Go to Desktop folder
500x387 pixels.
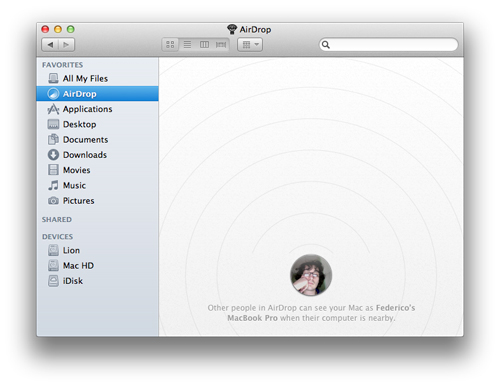pyautogui.click(x=97, y=124)
